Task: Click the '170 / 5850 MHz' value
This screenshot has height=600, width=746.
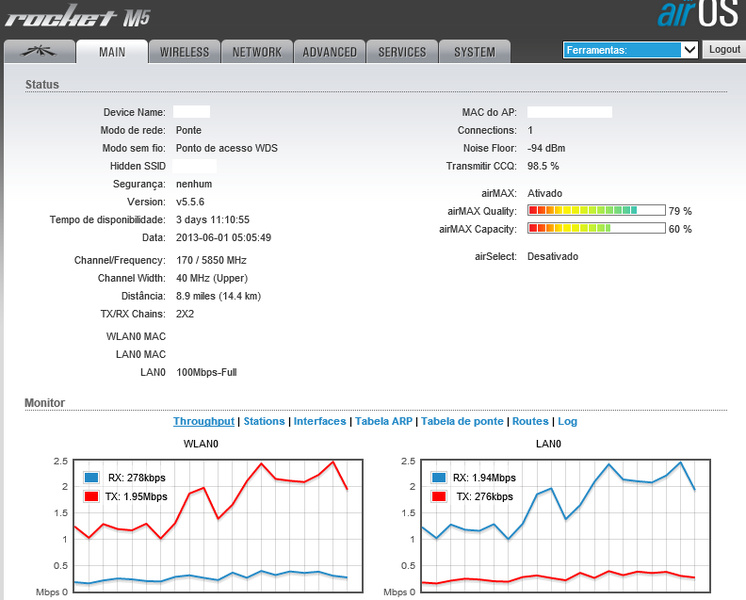Action: (x=211, y=260)
